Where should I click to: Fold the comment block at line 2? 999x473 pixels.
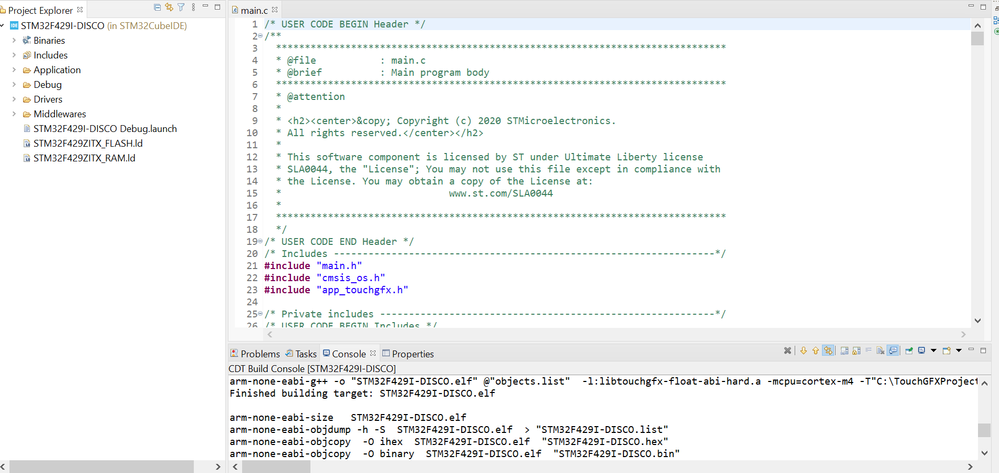(x=260, y=36)
